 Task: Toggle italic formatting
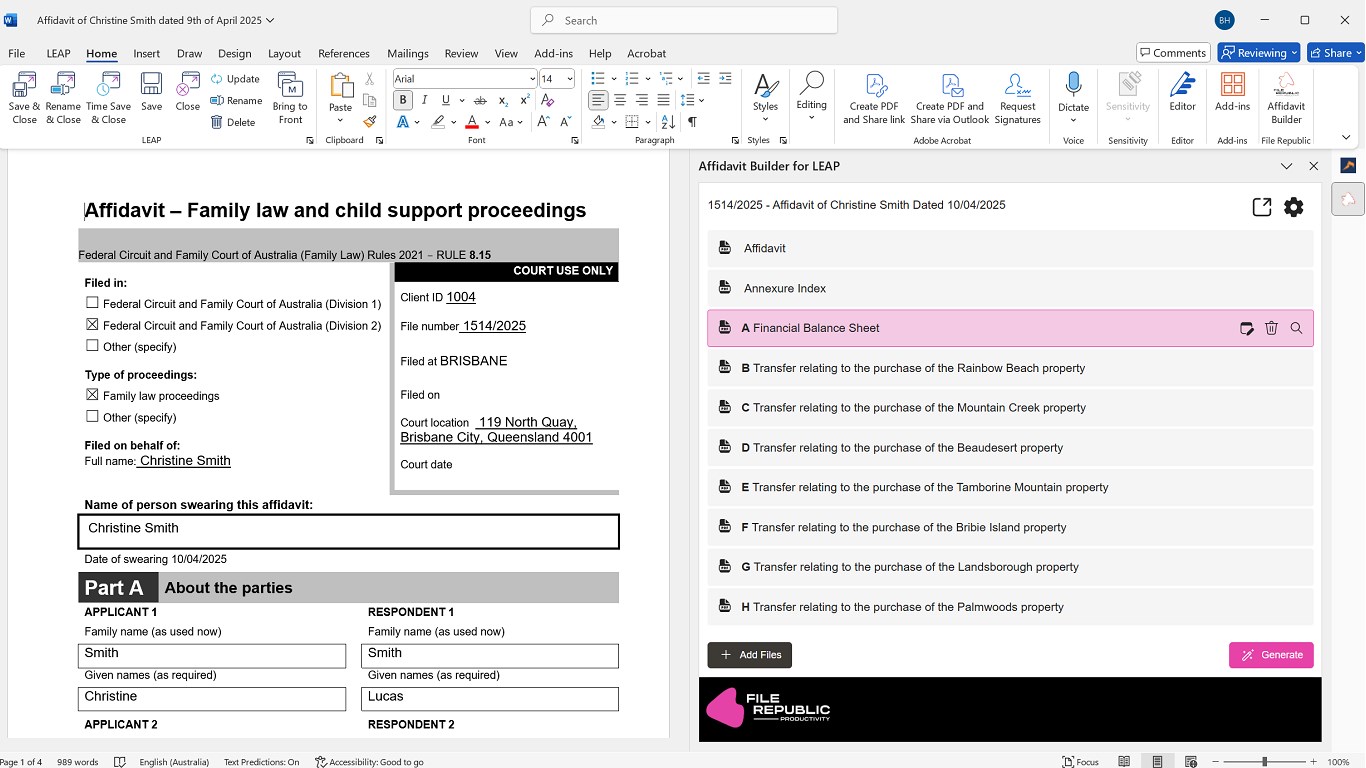tap(425, 100)
